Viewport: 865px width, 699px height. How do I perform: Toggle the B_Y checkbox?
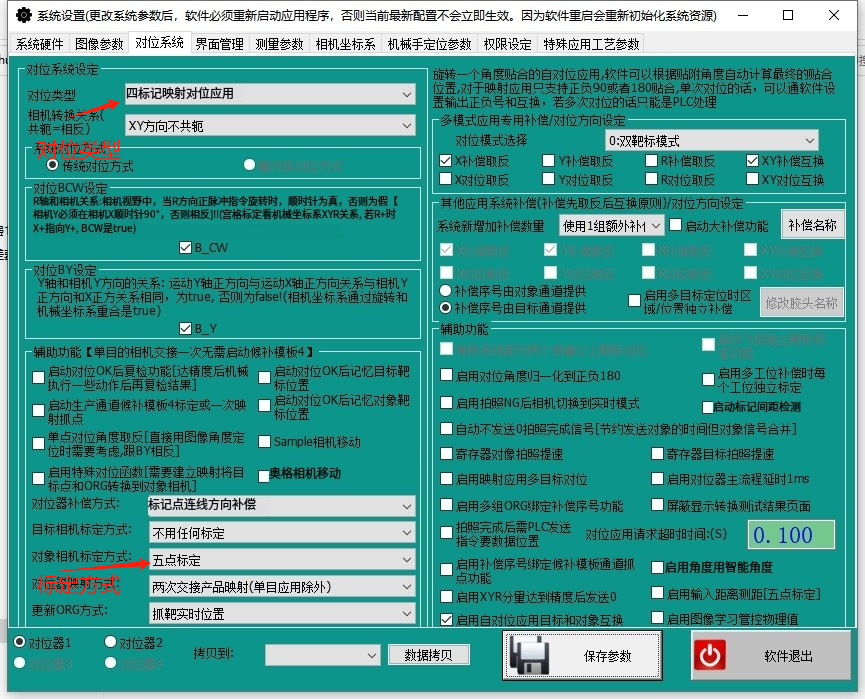coord(185,328)
